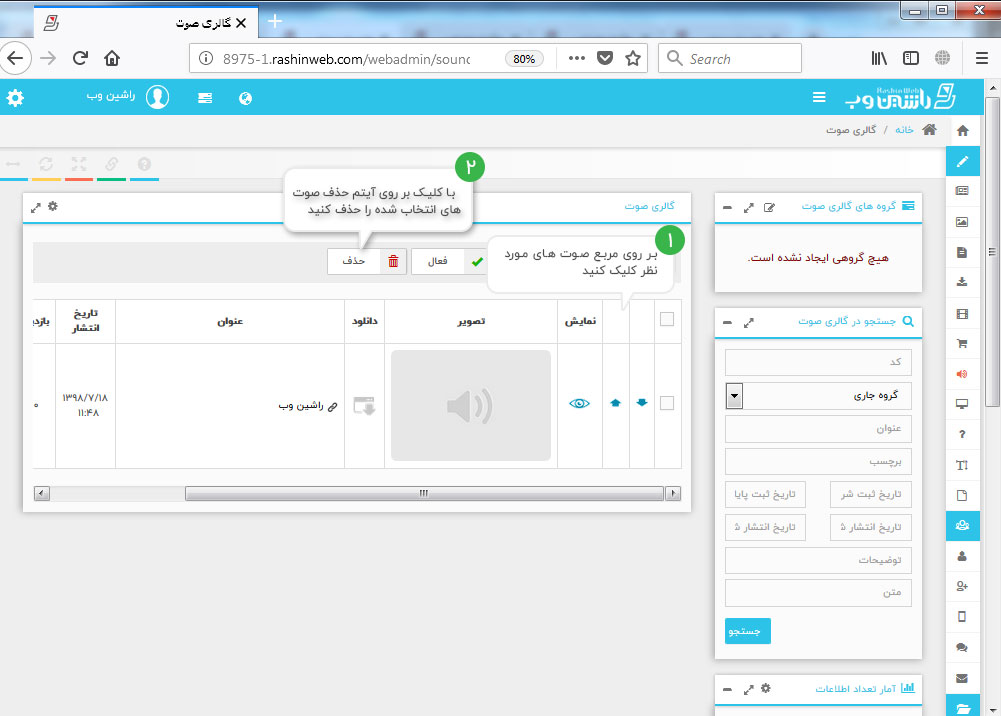1001x716 pixels.
Task: Open the shopping cart section in the sidebar
Action: [x=962, y=343]
